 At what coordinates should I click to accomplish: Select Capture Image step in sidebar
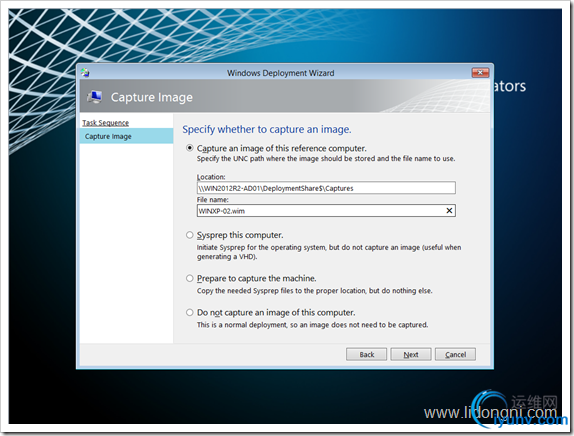(x=126, y=136)
